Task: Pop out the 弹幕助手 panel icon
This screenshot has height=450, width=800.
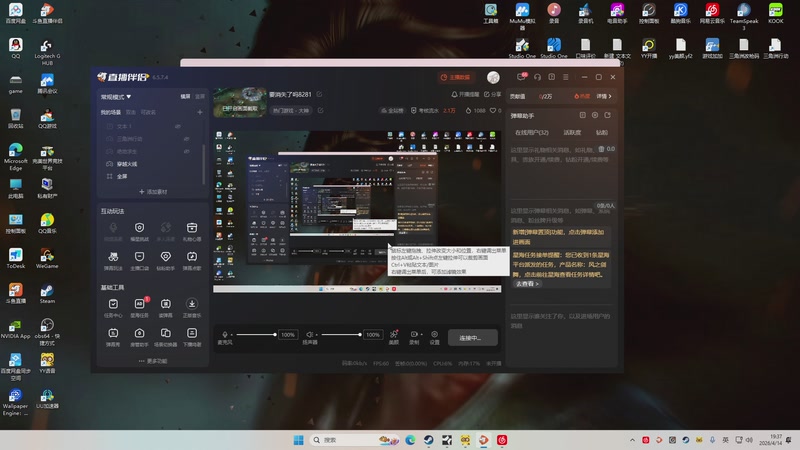Action: (608, 115)
